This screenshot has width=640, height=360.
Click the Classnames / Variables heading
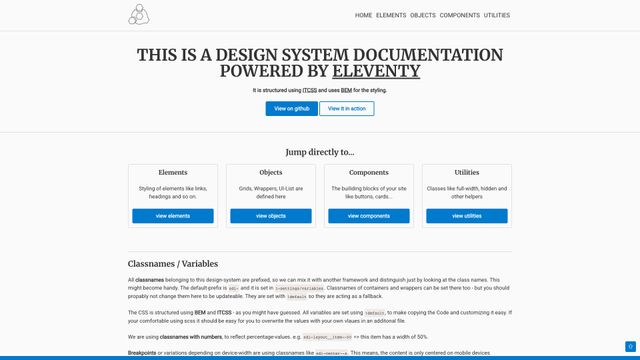tap(173, 264)
